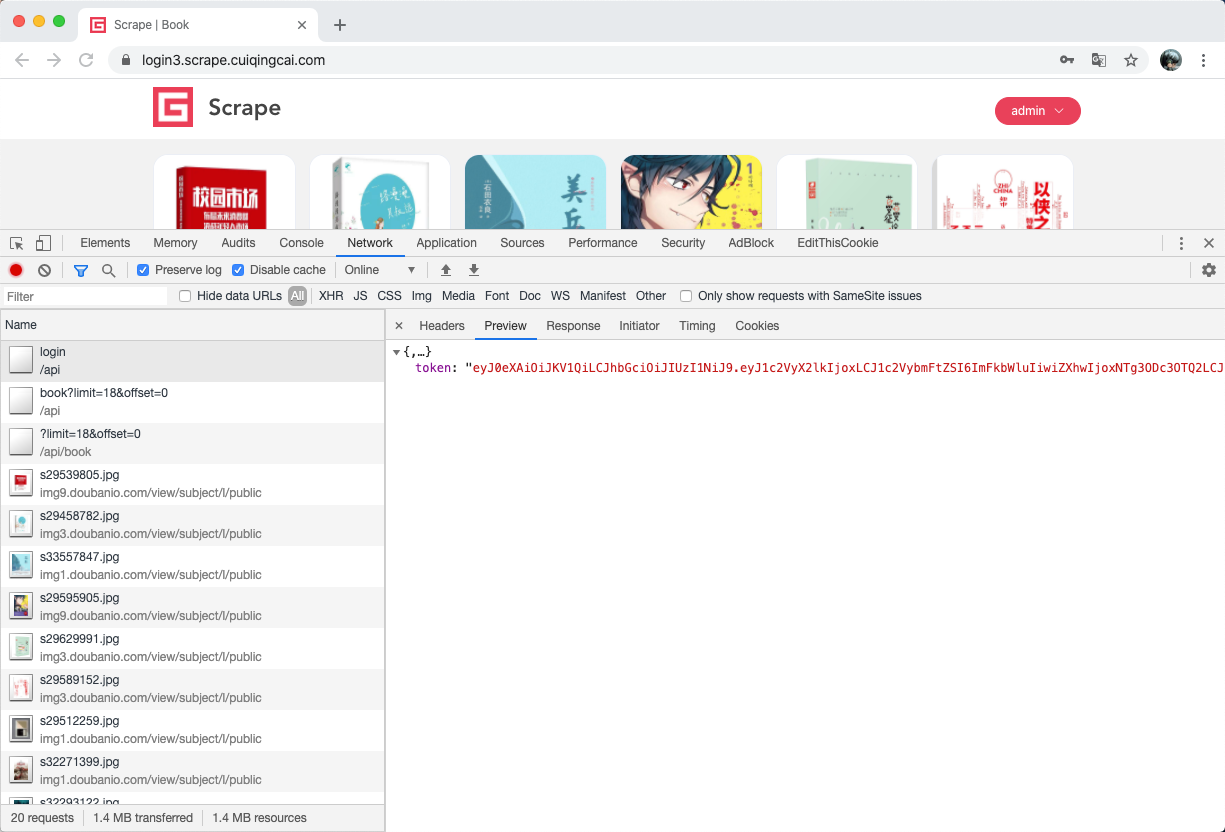Enable Only show requests with SameSite issues
1225x832 pixels.
pyautogui.click(x=686, y=296)
